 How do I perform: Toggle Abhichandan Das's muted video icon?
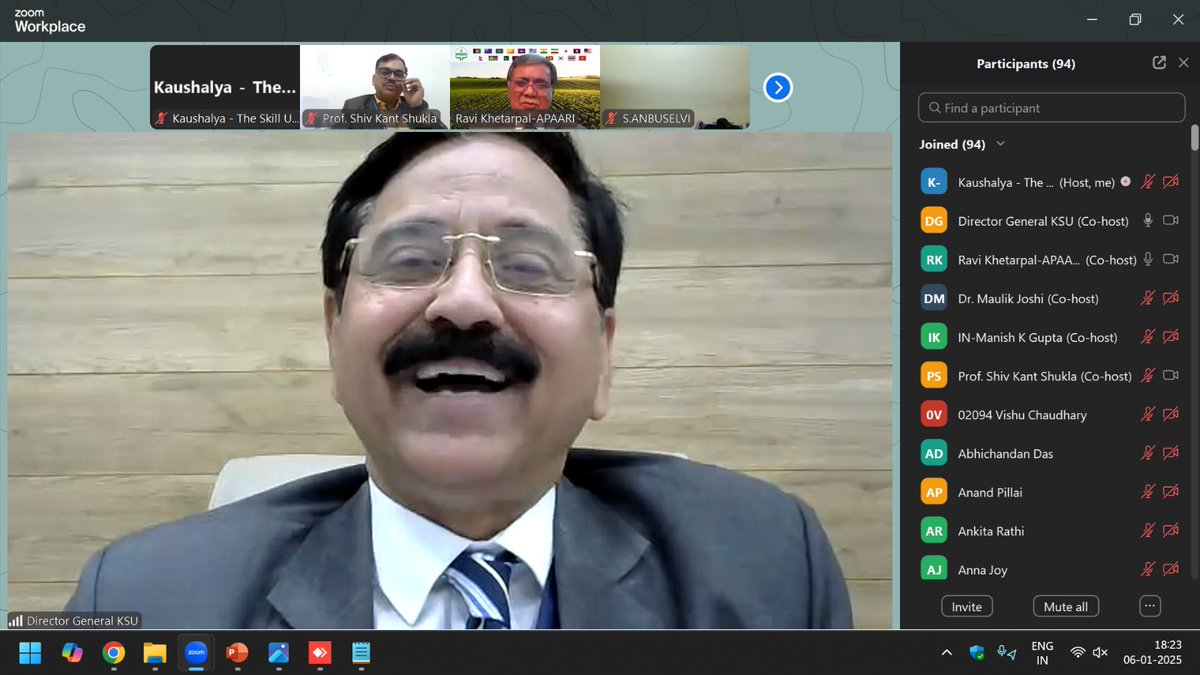click(1171, 453)
